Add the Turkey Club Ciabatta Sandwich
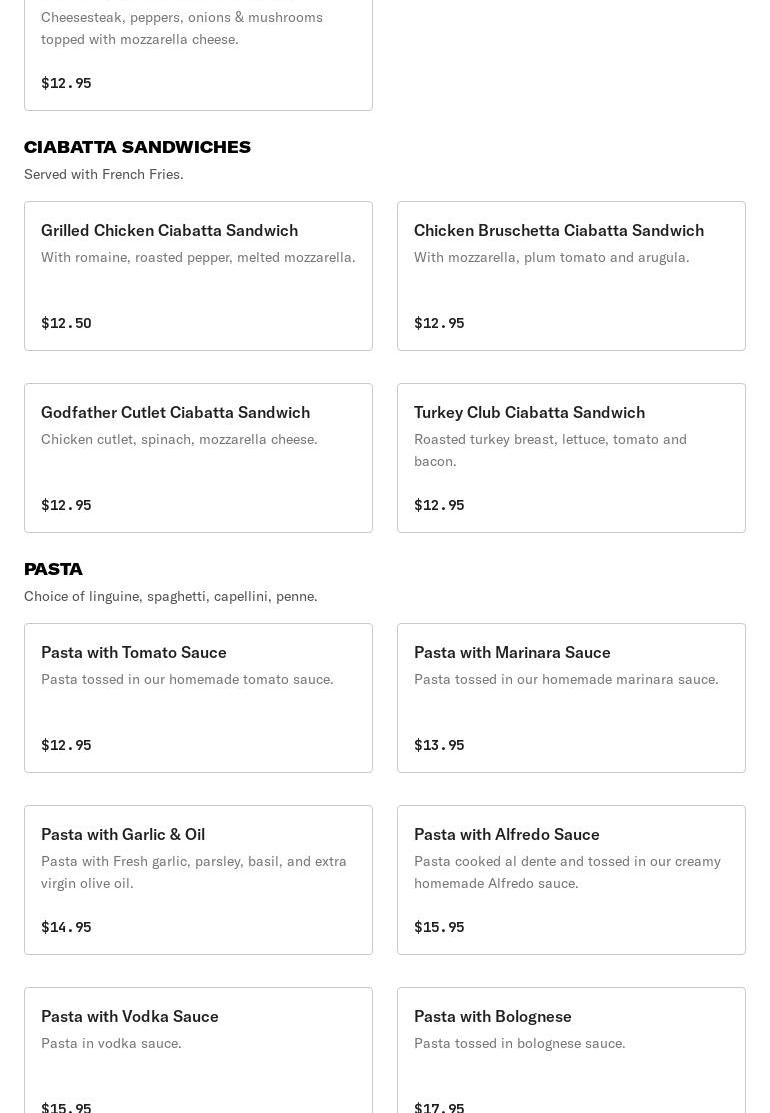This screenshot has width=770, height=1113. click(x=571, y=457)
